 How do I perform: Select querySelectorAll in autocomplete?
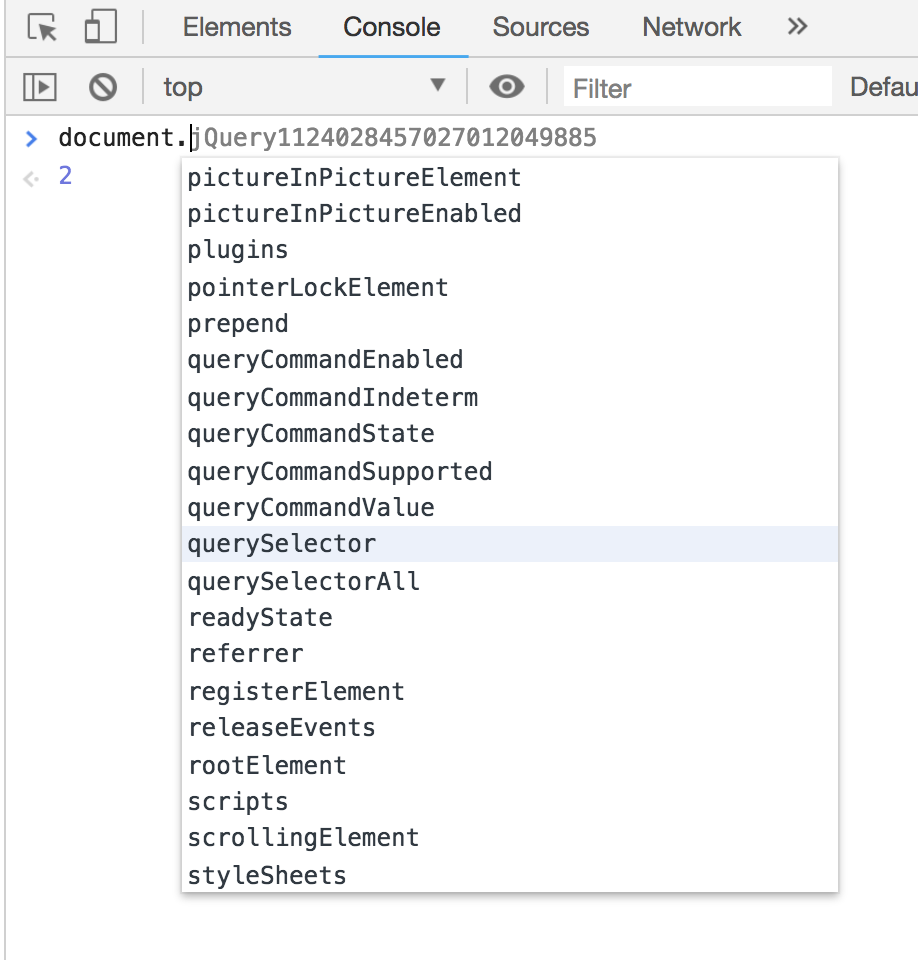point(510,581)
